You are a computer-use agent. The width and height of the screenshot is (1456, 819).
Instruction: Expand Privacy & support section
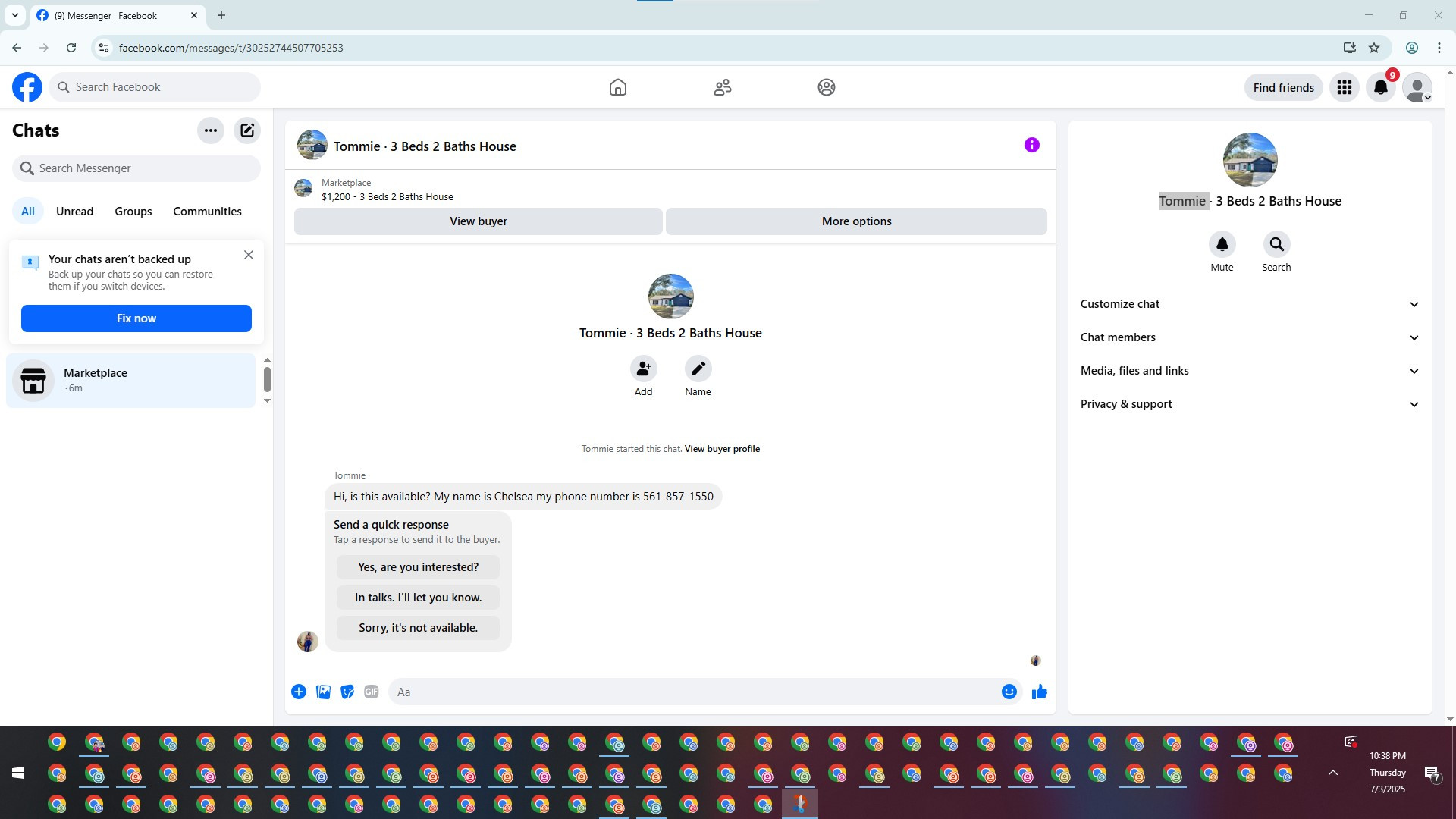click(x=1249, y=404)
